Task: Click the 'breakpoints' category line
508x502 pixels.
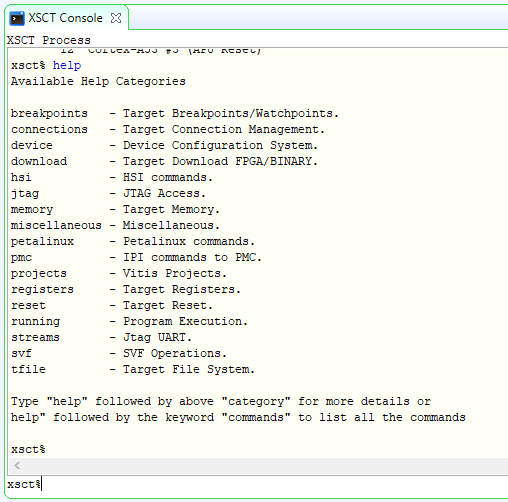Action: click(x=175, y=113)
